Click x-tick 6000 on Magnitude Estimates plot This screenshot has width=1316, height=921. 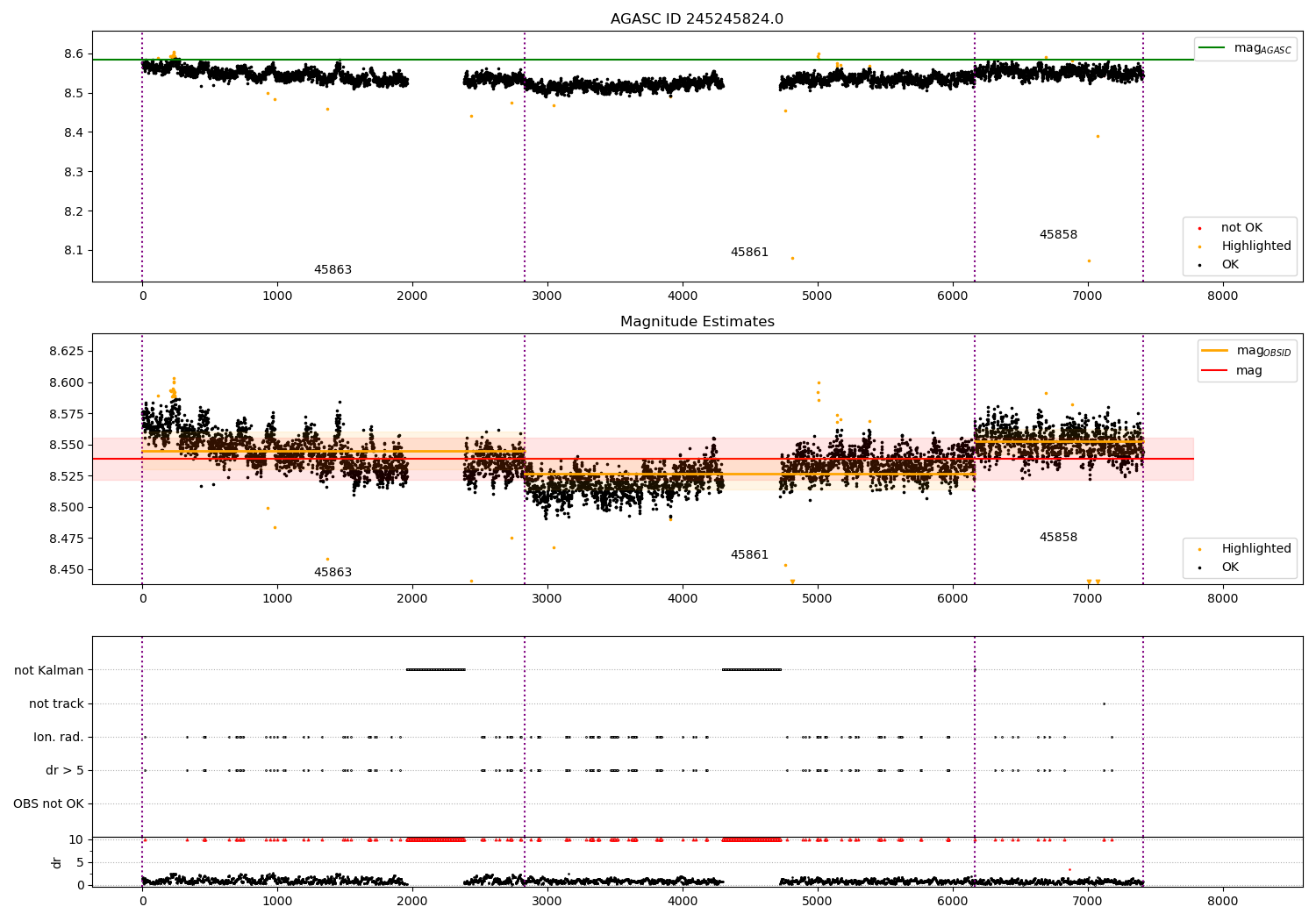(953, 599)
